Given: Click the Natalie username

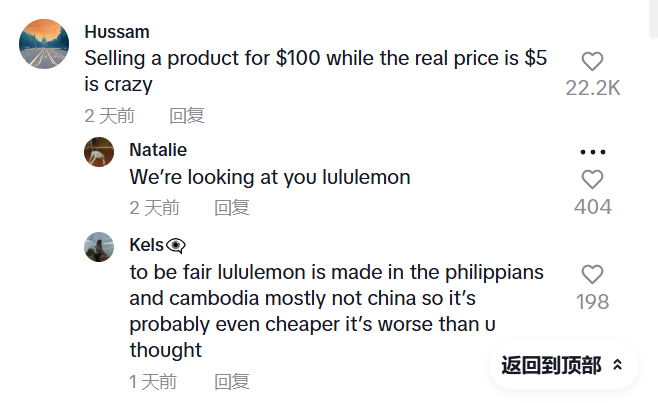Looking at the screenshot, I should [158, 150].
